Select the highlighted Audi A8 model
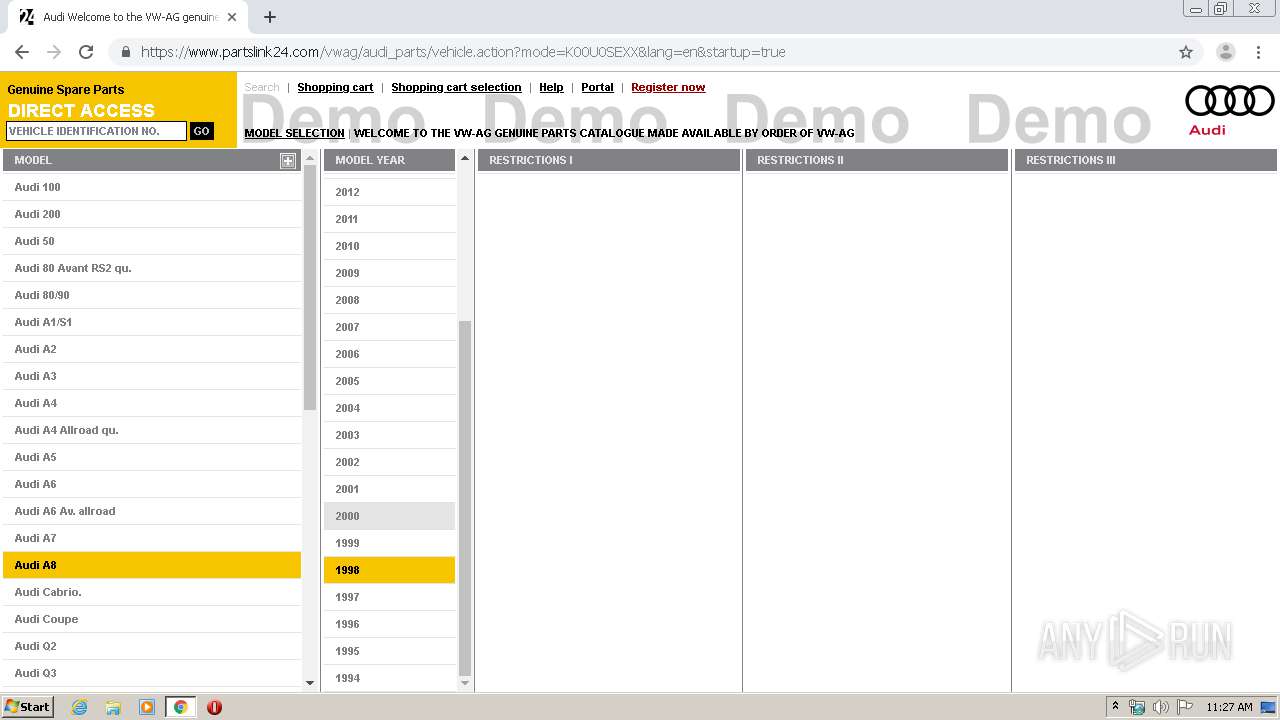Screen dimensions: 1280x720 pyautogui.click(x=152, y=565)
